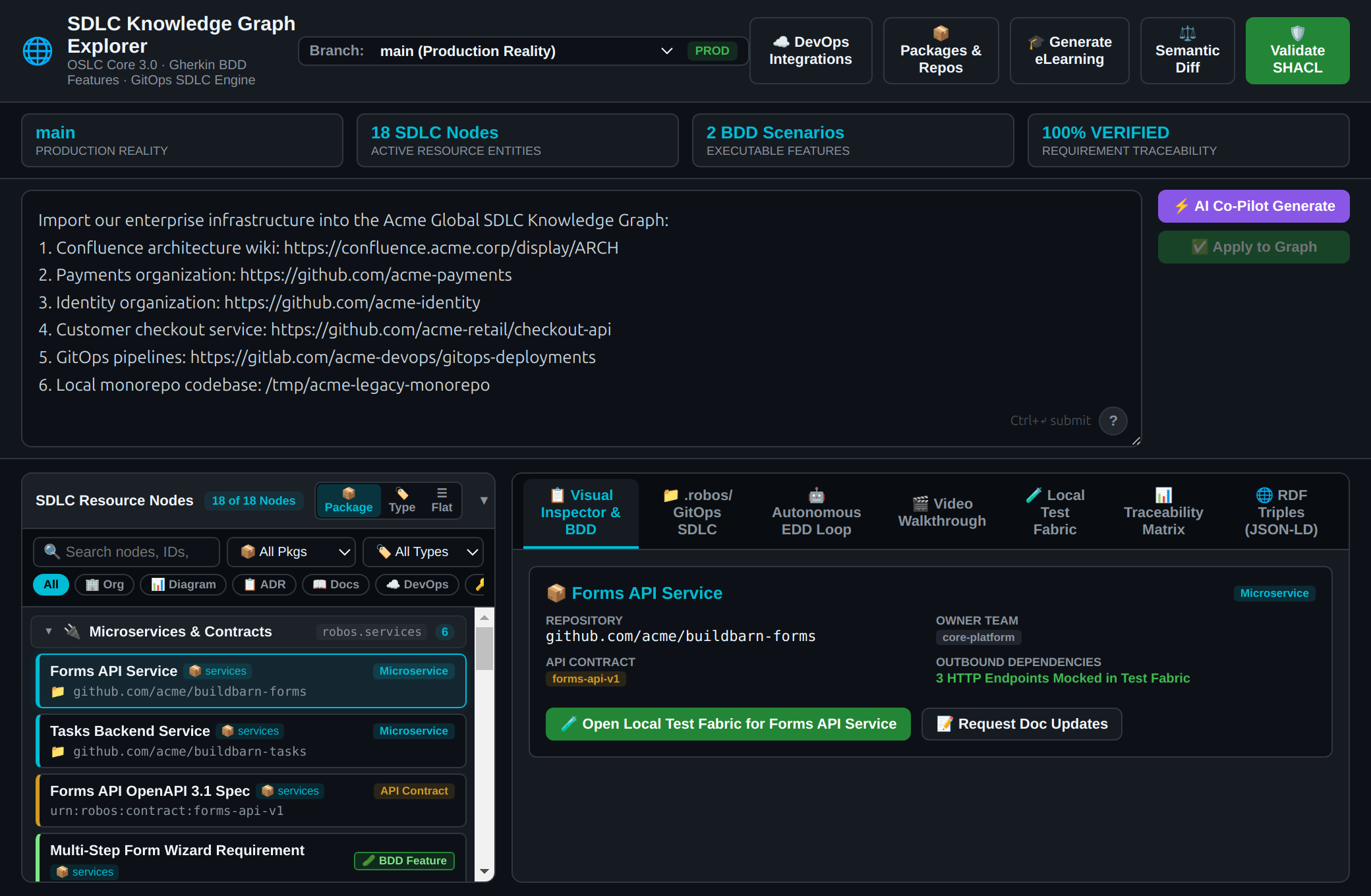This screenshot has width=1371, height=896.
Task: Open the .robos/ GitOps SDLC tab
Action: (697, 513)
